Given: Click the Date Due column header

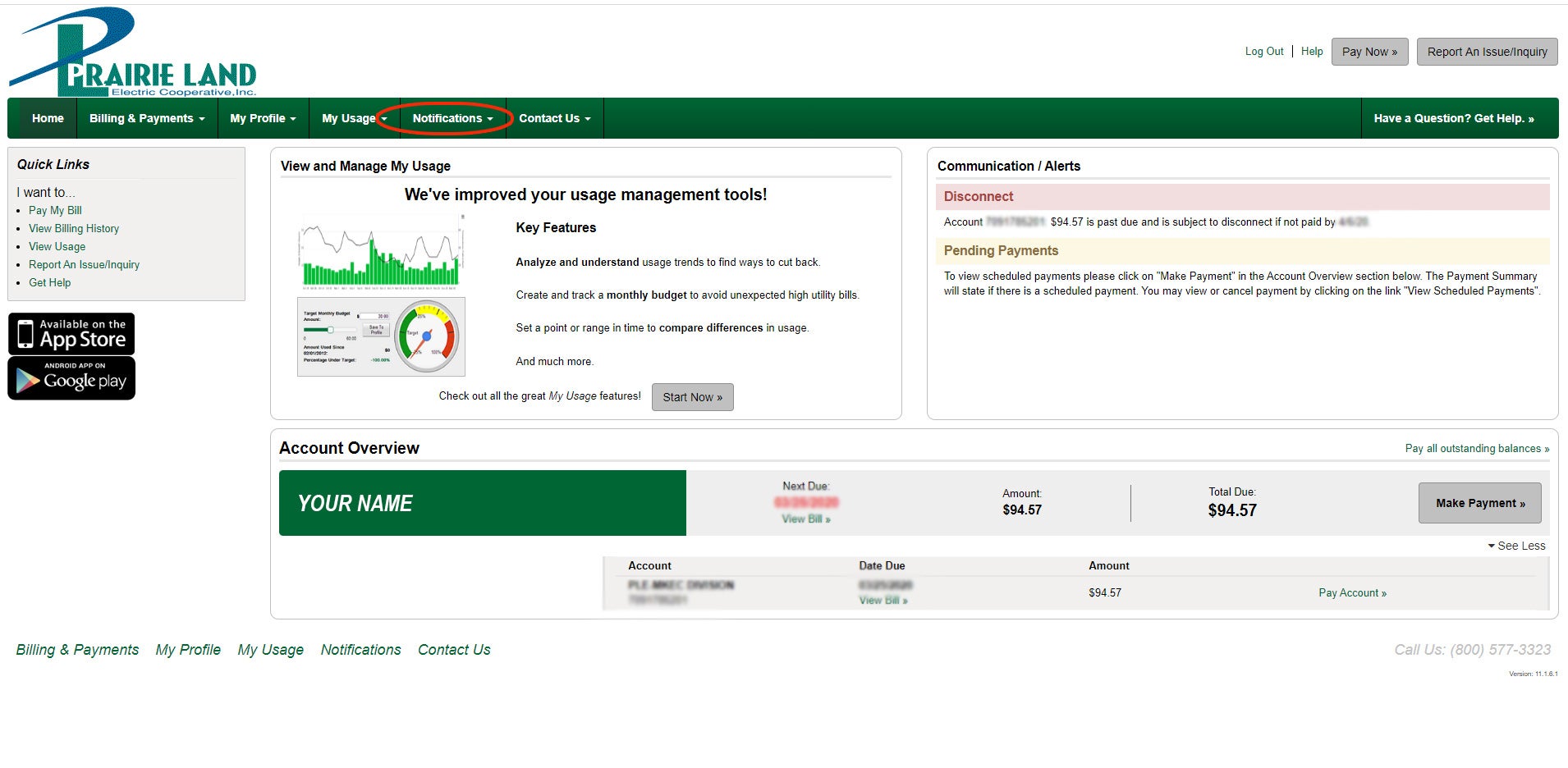Looking at the screenshot, I should point(882,565).
